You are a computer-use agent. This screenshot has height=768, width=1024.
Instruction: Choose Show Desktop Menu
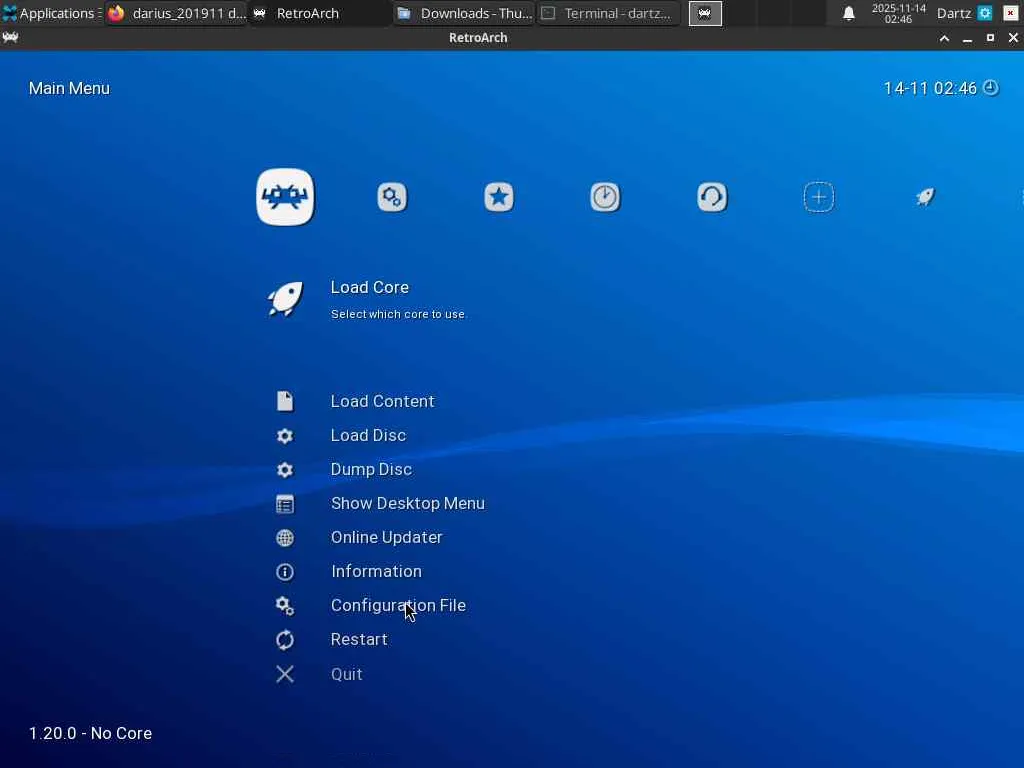408,504
